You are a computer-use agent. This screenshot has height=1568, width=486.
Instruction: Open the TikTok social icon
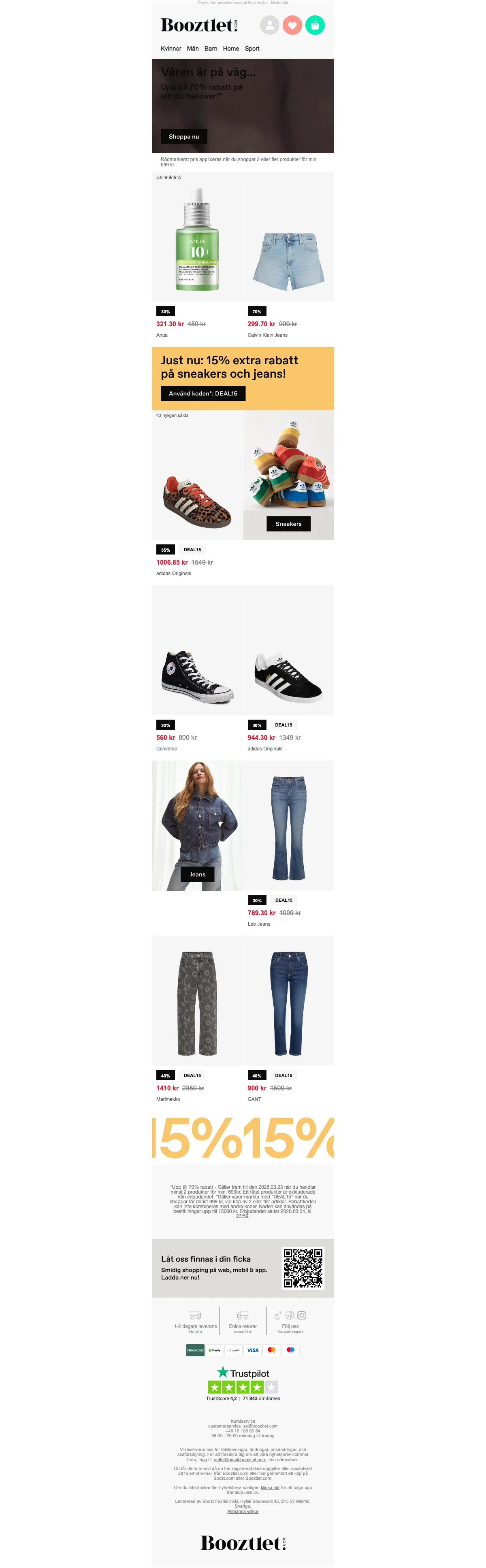(278, 1315)
